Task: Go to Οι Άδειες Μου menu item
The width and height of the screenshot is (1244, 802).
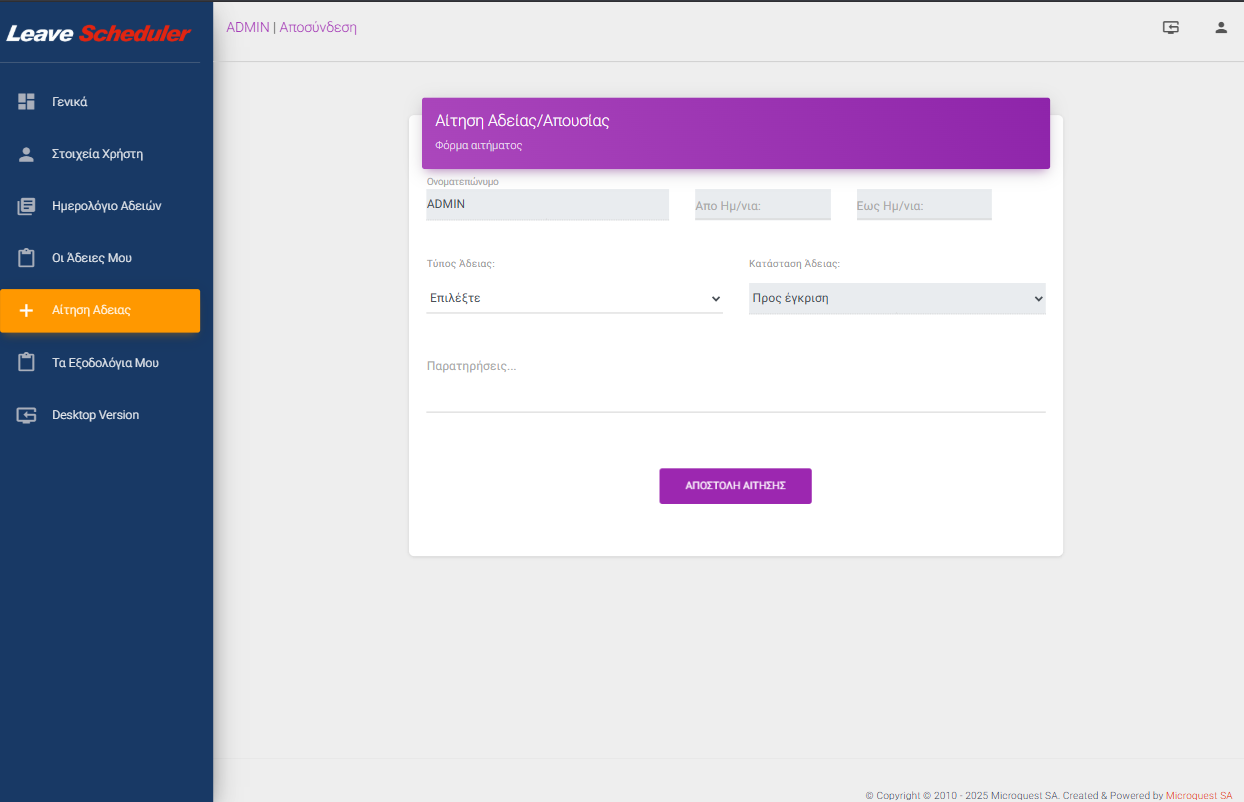Action: pos(92,258)
